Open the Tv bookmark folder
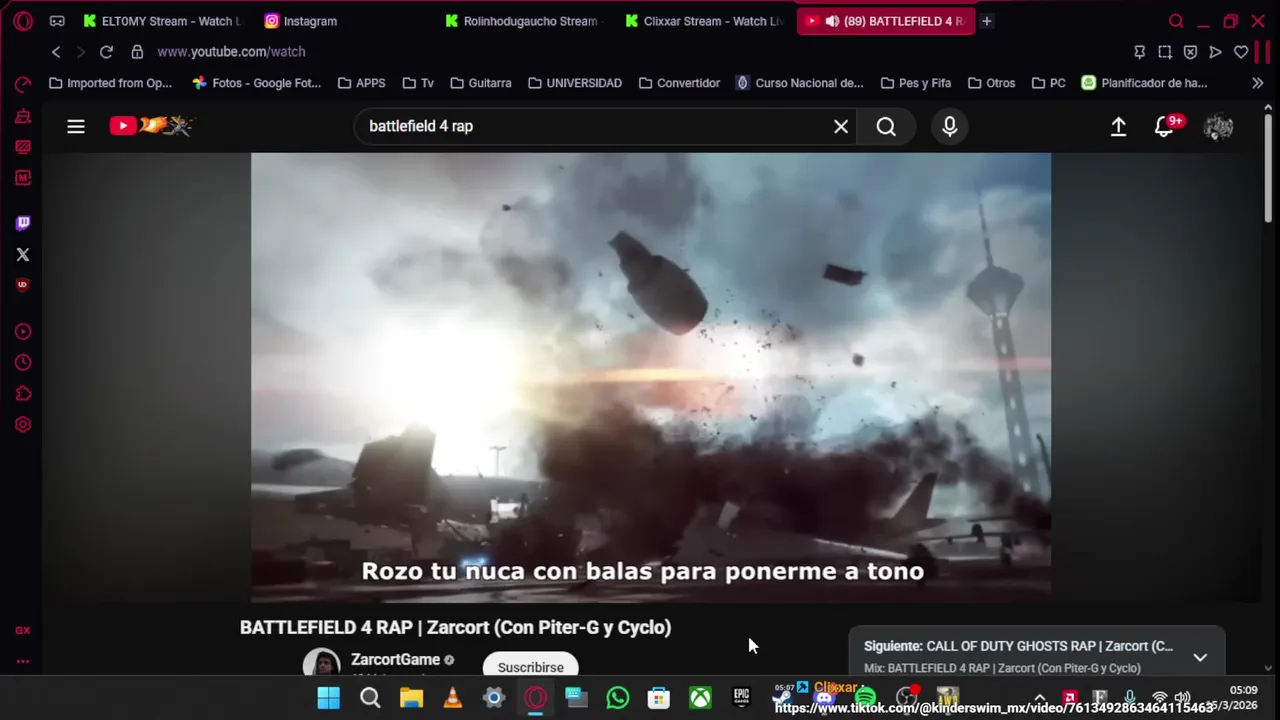This screenshot has height=720, width=1280. click(418, 83)
